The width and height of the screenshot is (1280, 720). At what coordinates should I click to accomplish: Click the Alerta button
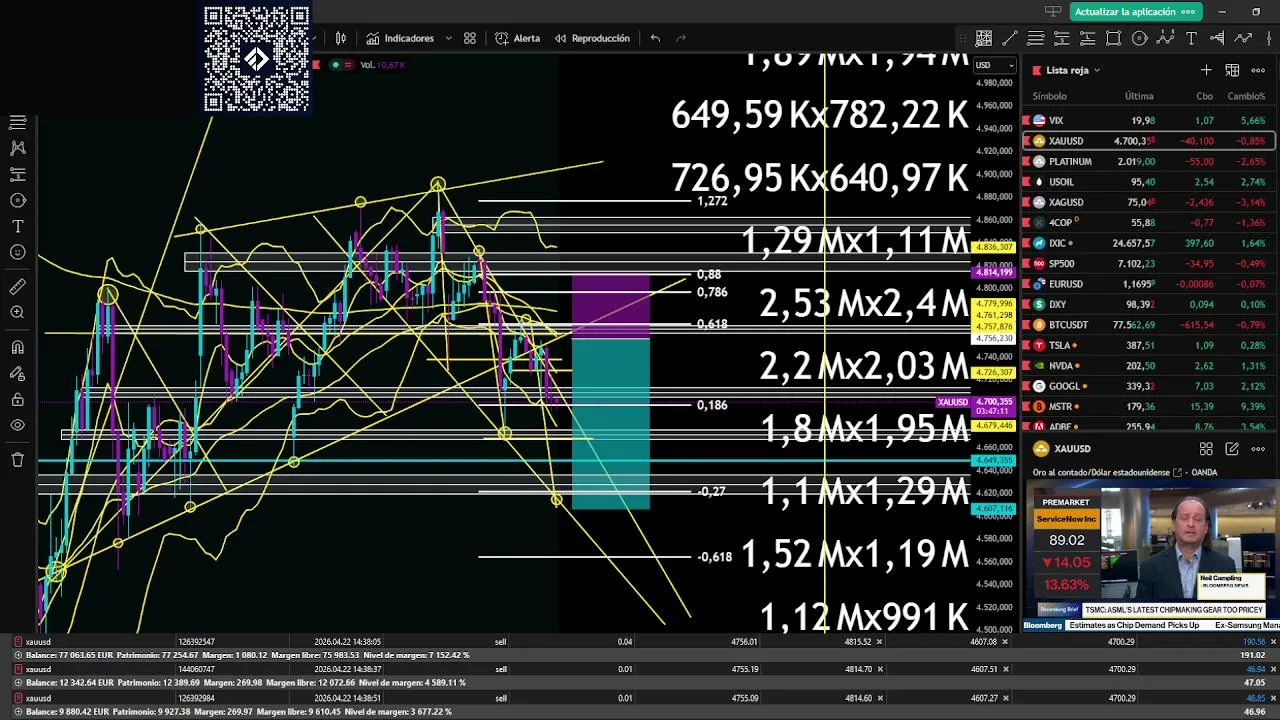tap(517, 38)
